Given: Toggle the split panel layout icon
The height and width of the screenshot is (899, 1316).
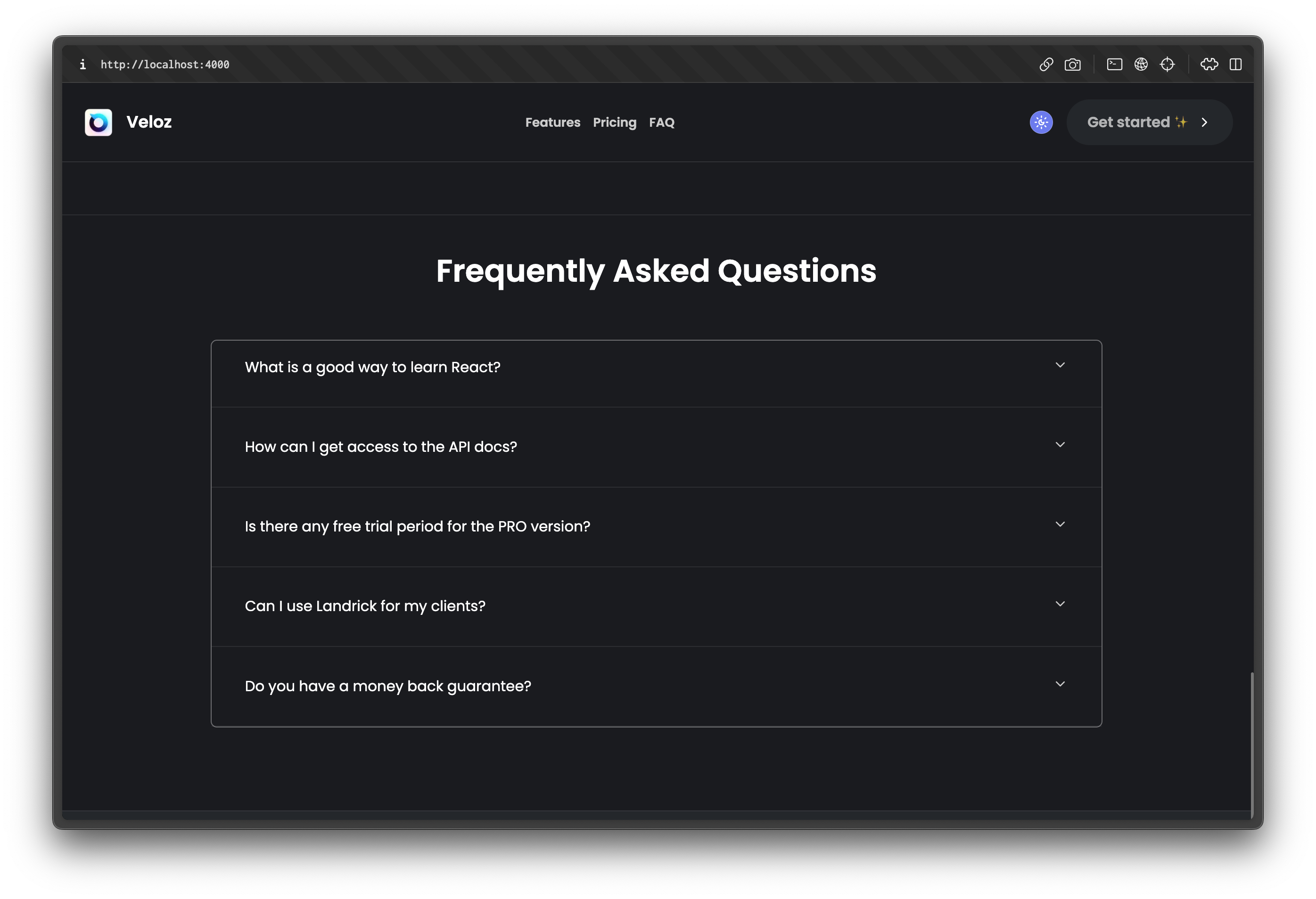Looking at the screenshot, I should click(1235, 65).
